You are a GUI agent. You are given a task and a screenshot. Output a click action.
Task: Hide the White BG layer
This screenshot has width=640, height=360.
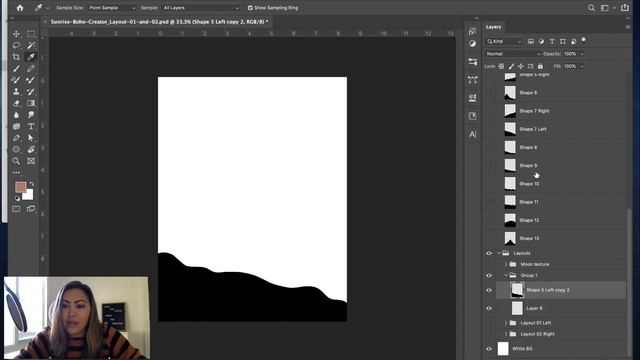tap(489, 349)
